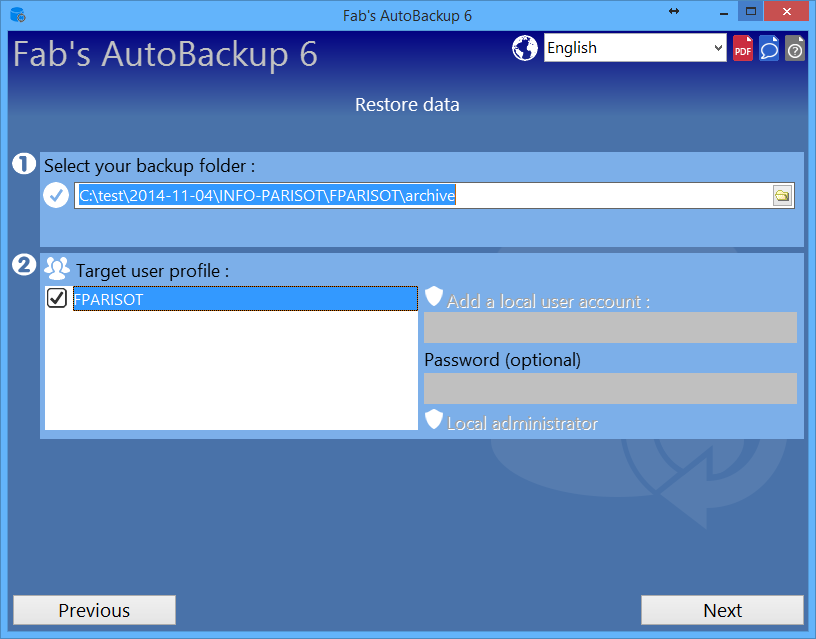Image resolution: width=816 pixels, height=639 pixels.
Task: Click the users icon beside Target user profile
Action: (x=57, y=269)
